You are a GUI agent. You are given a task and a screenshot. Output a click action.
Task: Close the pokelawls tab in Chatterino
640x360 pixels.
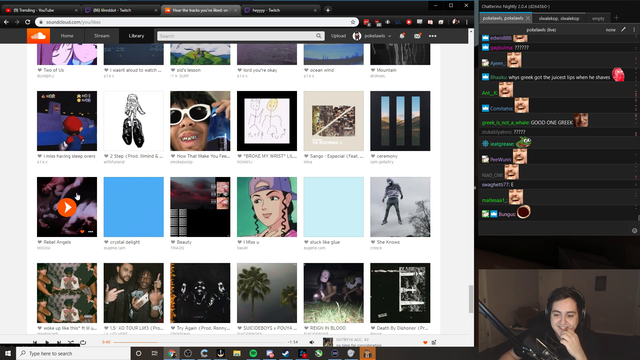(x=527, y=18)
